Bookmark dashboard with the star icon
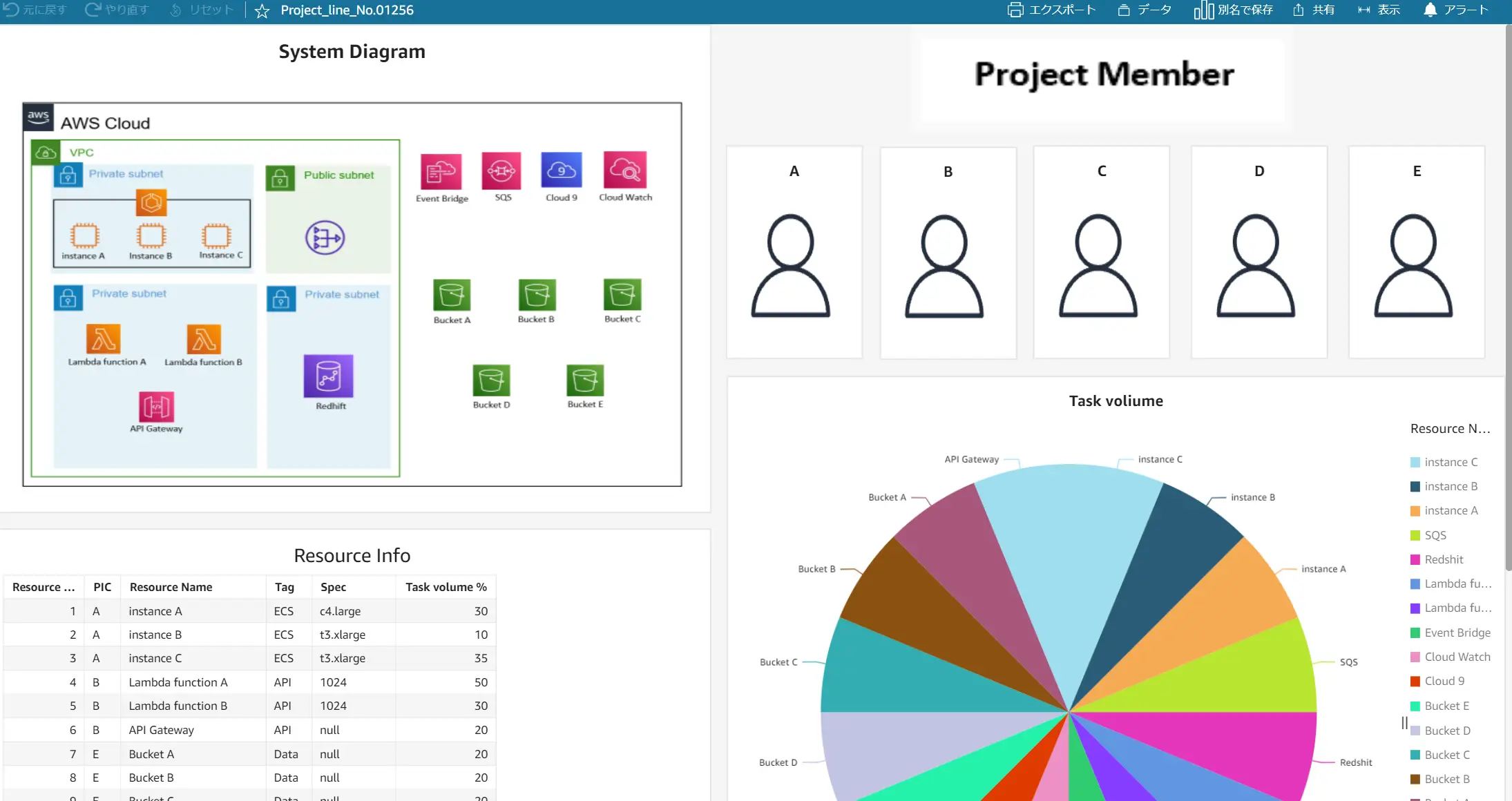Viewport: 1512px width, 801px height. pos(262,10)
